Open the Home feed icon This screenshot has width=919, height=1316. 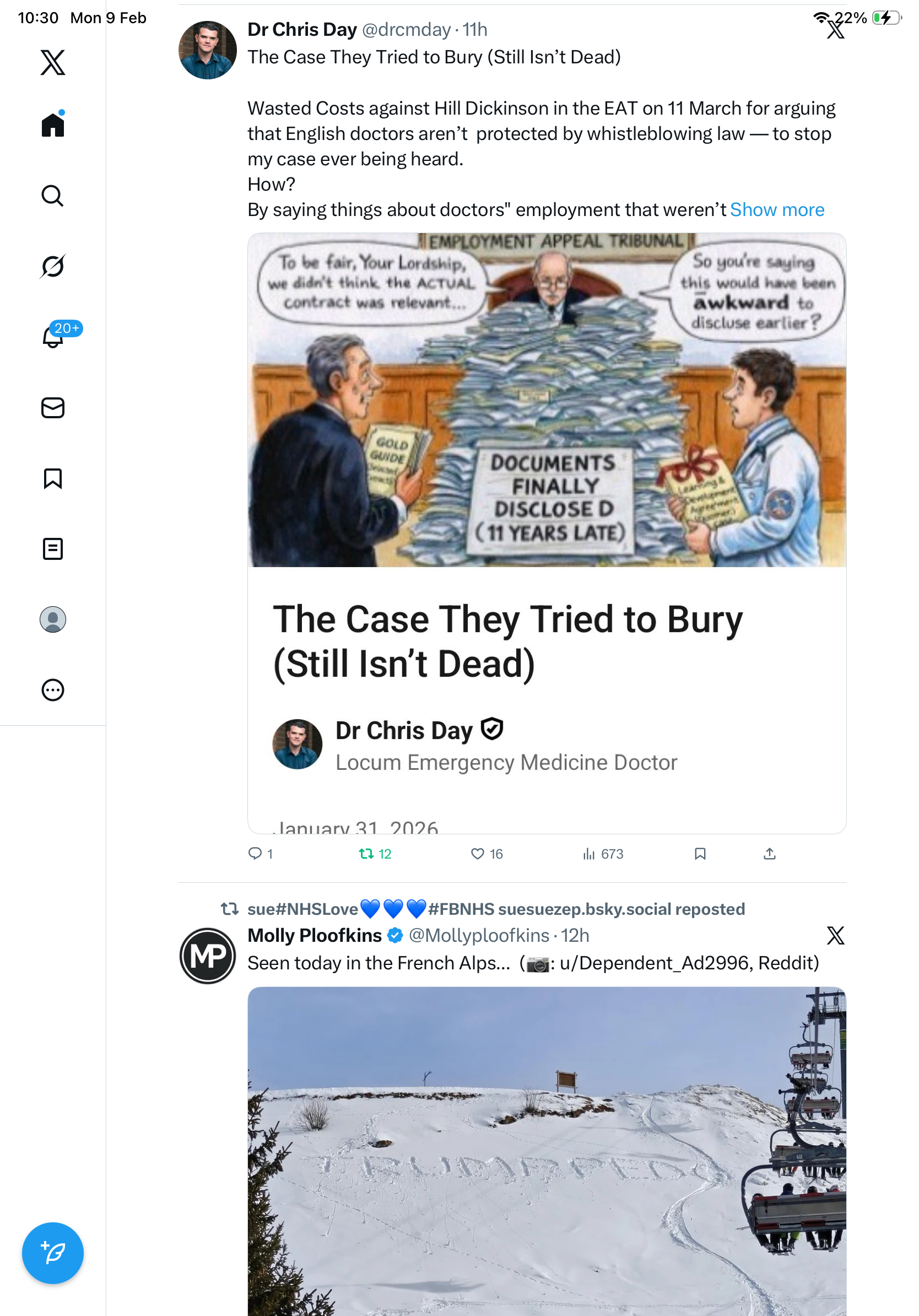53,125
